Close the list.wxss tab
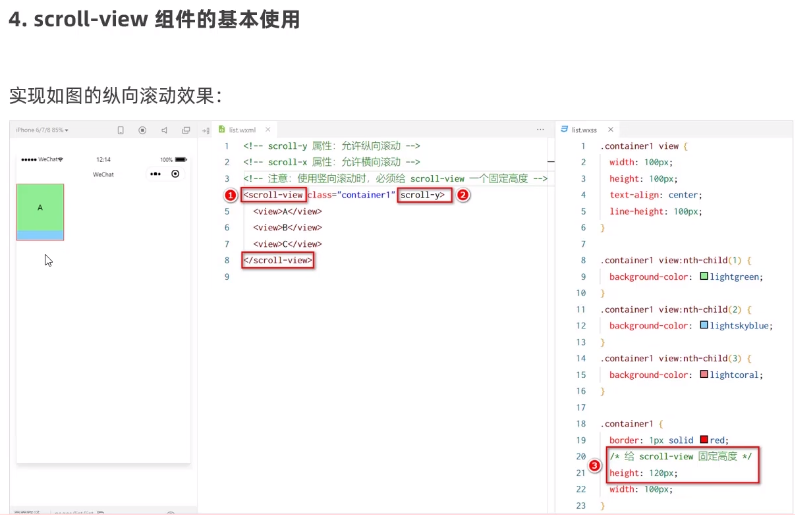This screenshot has height=515, width=795. [610, 130]
